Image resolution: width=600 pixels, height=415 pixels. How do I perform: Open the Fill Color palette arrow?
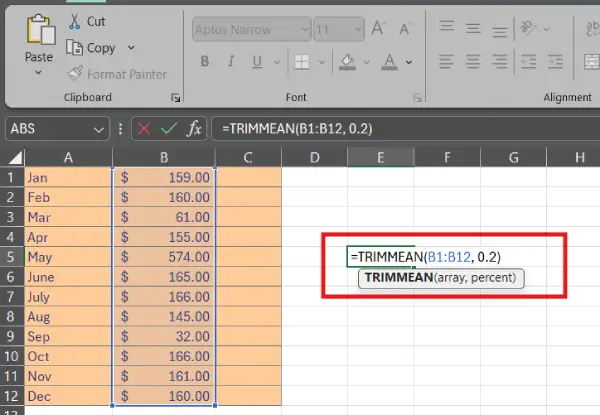coord(367,62)
